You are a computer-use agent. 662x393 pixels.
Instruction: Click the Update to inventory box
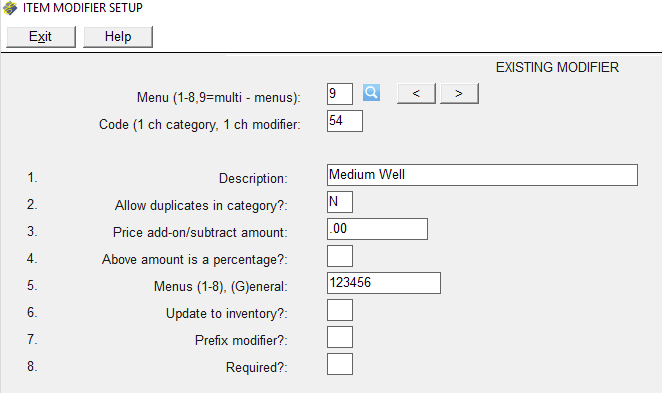pyautogui.click(x=340, y=310)
